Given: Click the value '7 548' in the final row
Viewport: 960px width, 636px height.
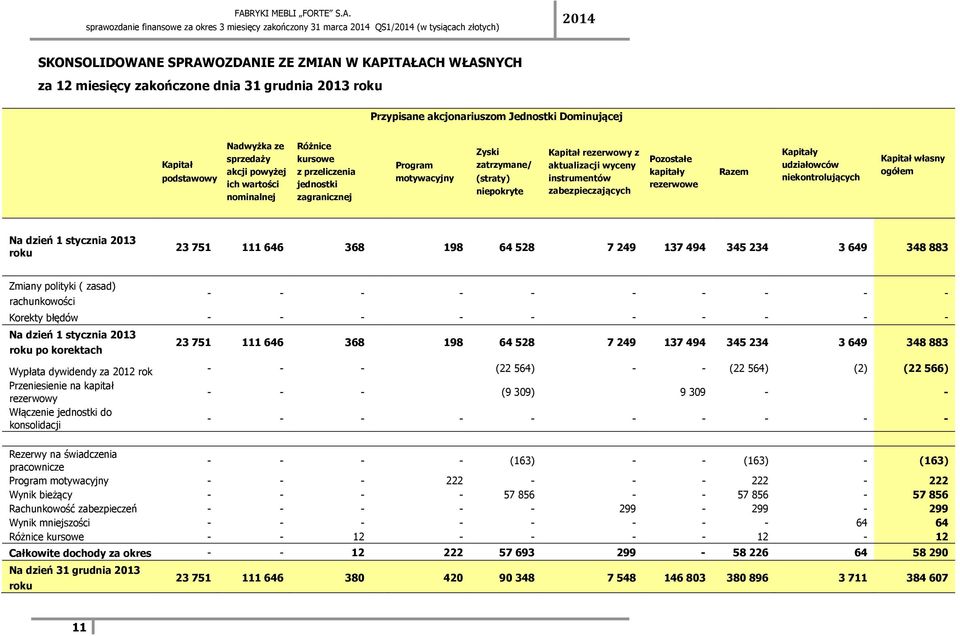Looking at the screenshot, I should [621, 577].
